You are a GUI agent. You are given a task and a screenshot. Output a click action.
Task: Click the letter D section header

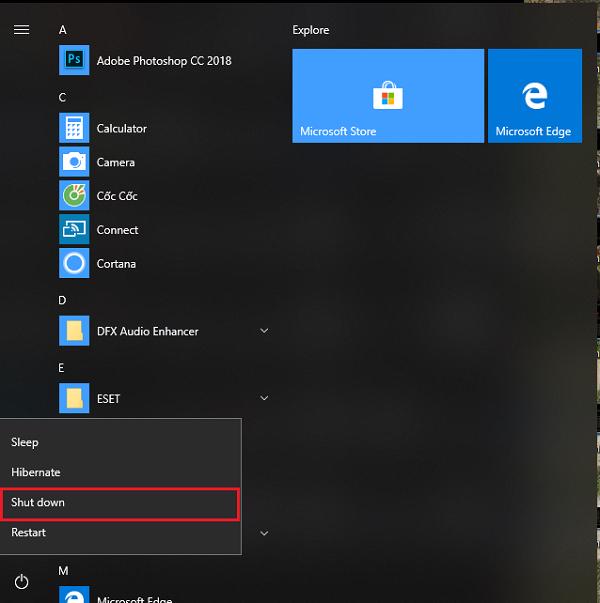coord(62,300)
